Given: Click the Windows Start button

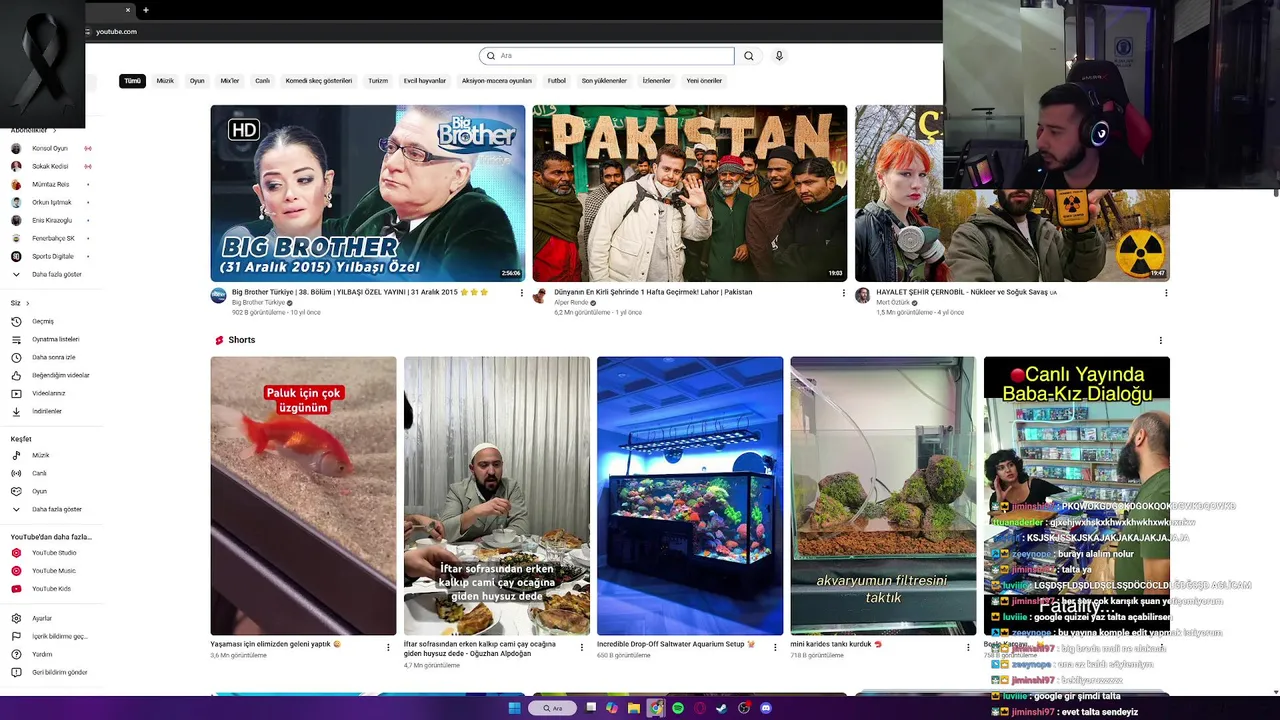Looking at the screenshot, I should (514, 708).
